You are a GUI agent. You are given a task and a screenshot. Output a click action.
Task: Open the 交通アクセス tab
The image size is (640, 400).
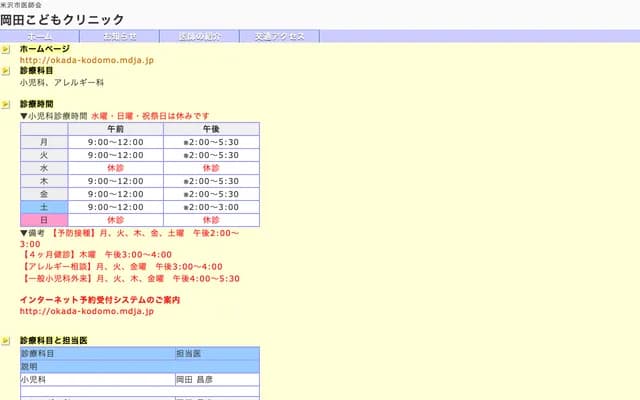pos(280,36)
